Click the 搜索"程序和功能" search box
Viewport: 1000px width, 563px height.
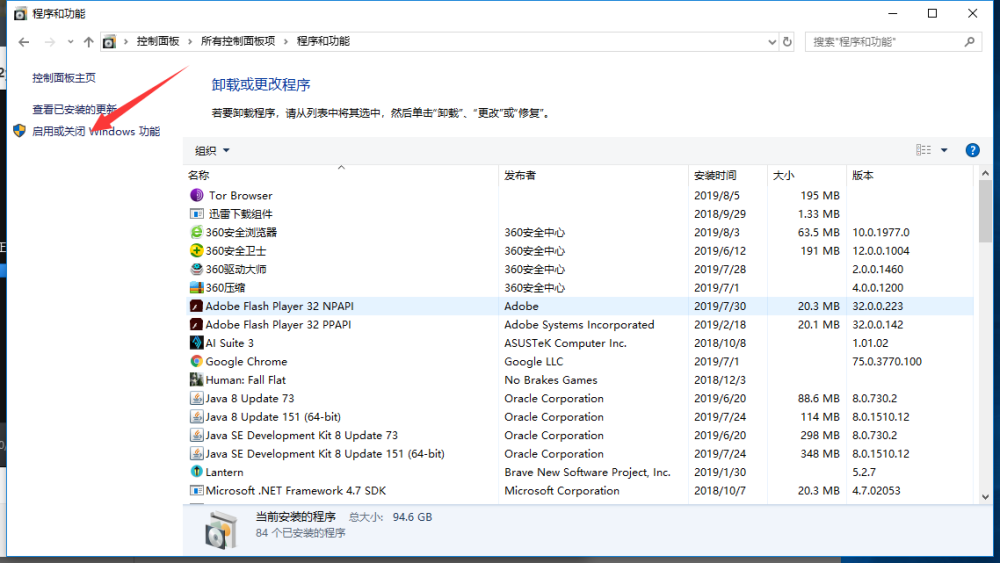click(x=893, y=41)
